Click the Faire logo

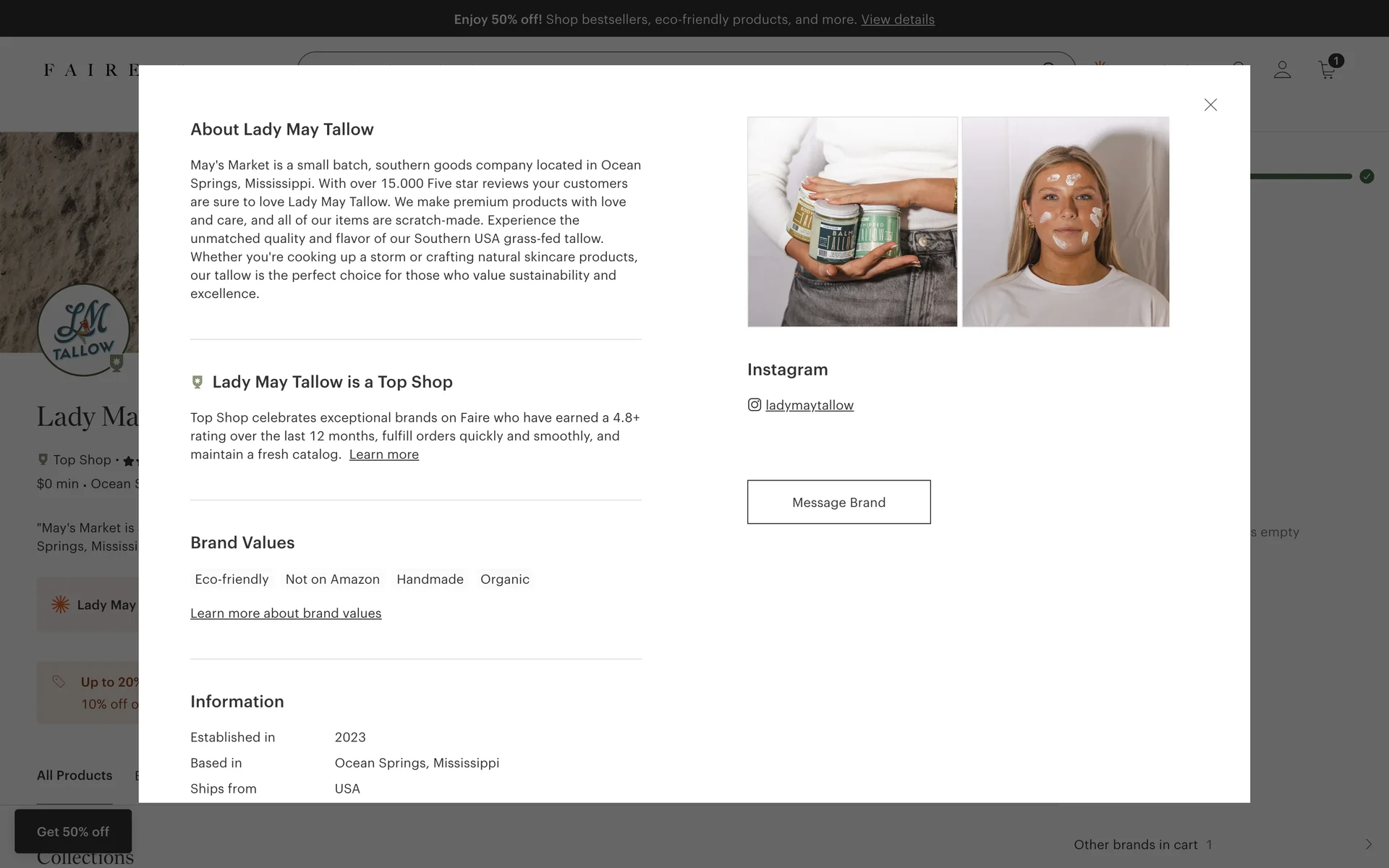(91, 70)
